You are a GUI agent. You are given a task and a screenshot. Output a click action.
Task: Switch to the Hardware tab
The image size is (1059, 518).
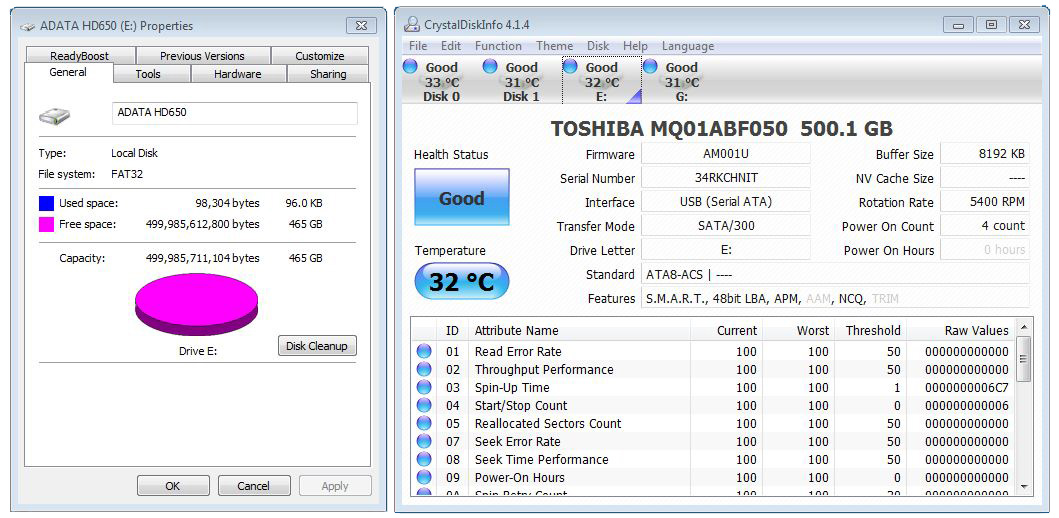(x=238, y=74)
